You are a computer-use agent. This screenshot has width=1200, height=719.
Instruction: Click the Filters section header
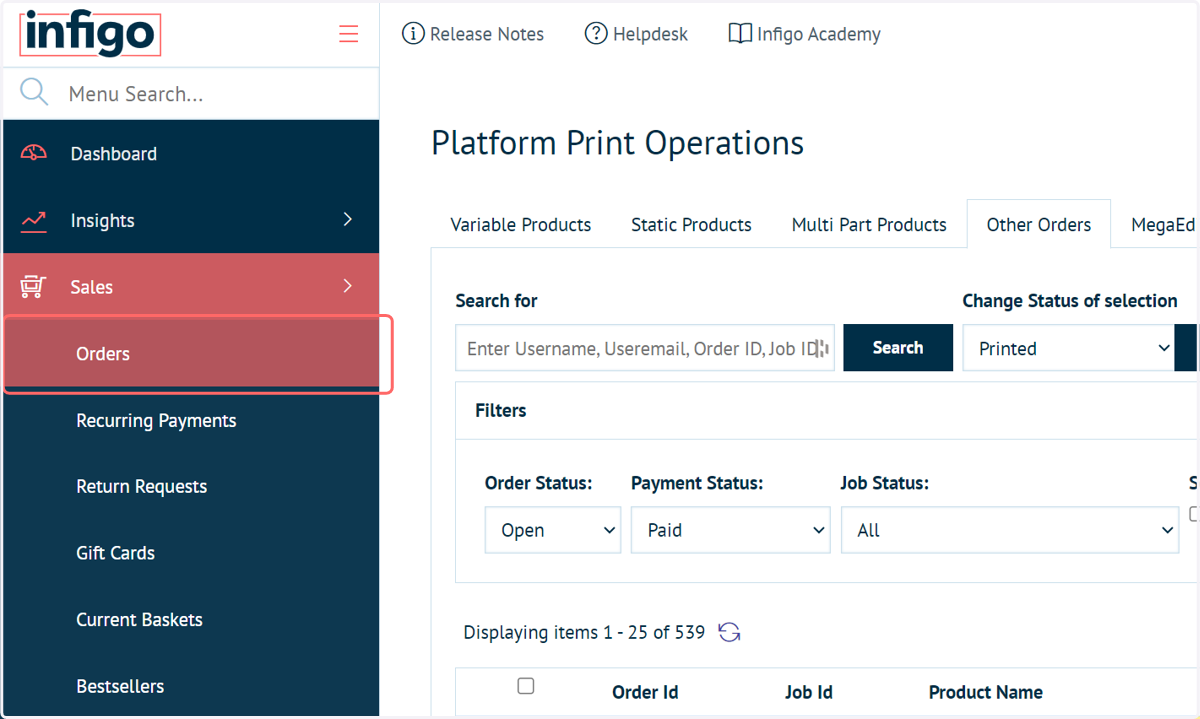(501, 410)
